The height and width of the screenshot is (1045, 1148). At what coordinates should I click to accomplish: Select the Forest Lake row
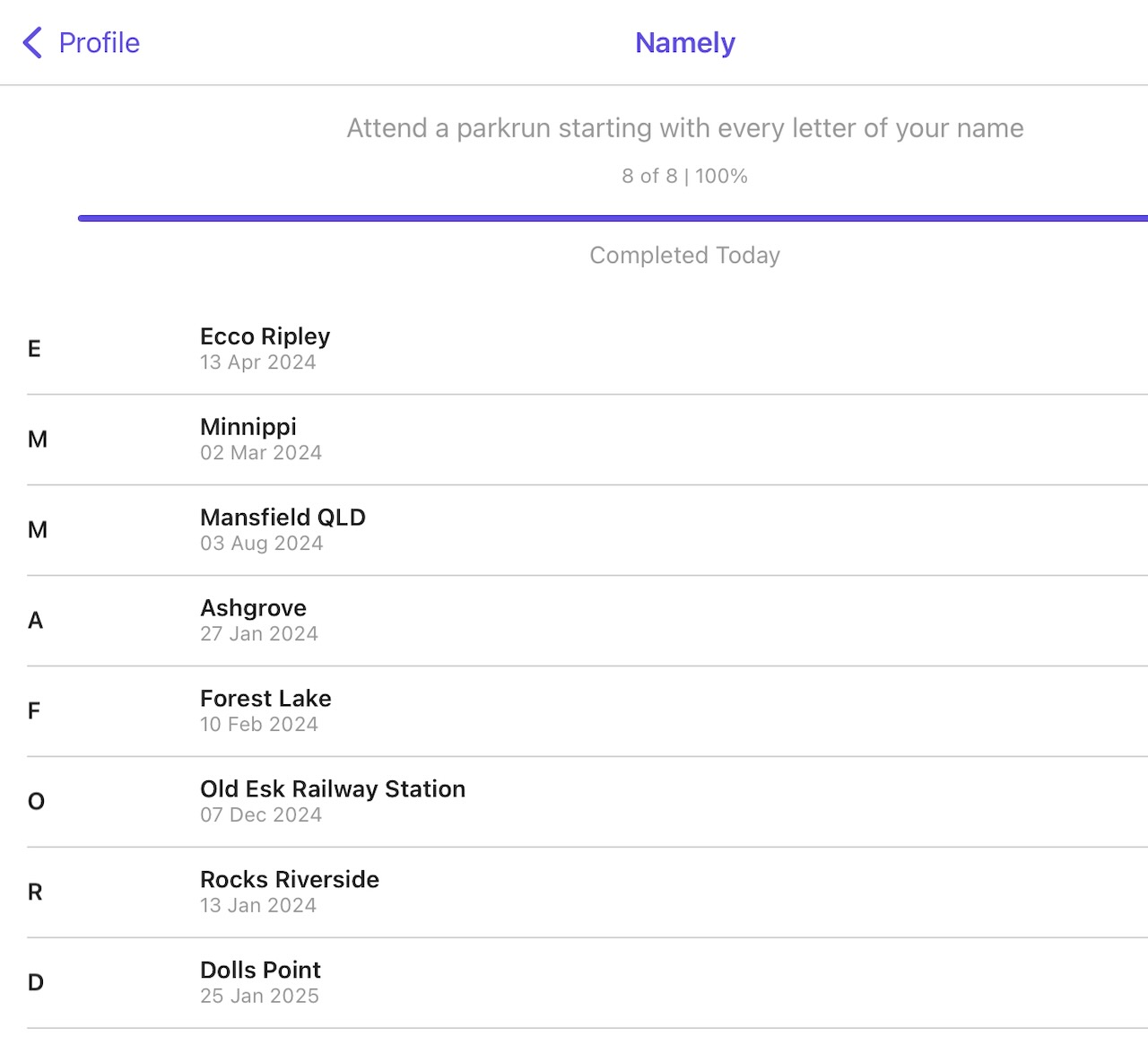pyautogui.click(x=587, y=711)
